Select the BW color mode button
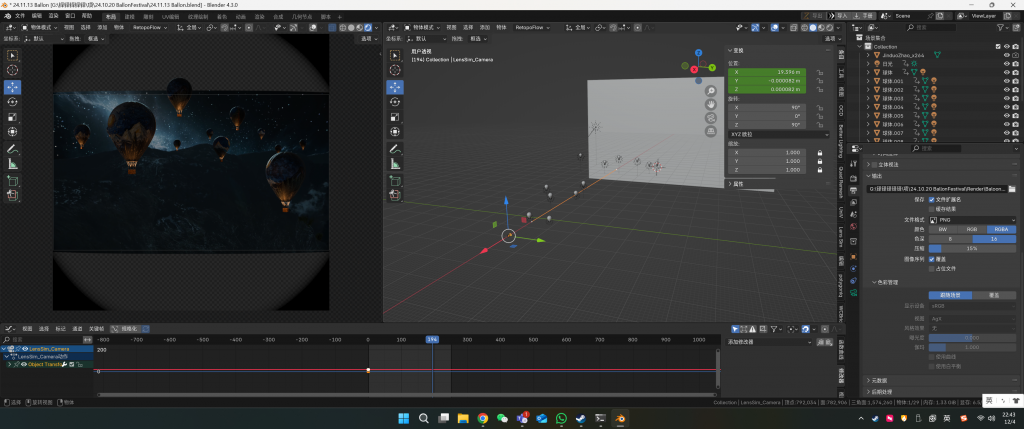This screenshot has height=429, width=1024. point(943,229)
